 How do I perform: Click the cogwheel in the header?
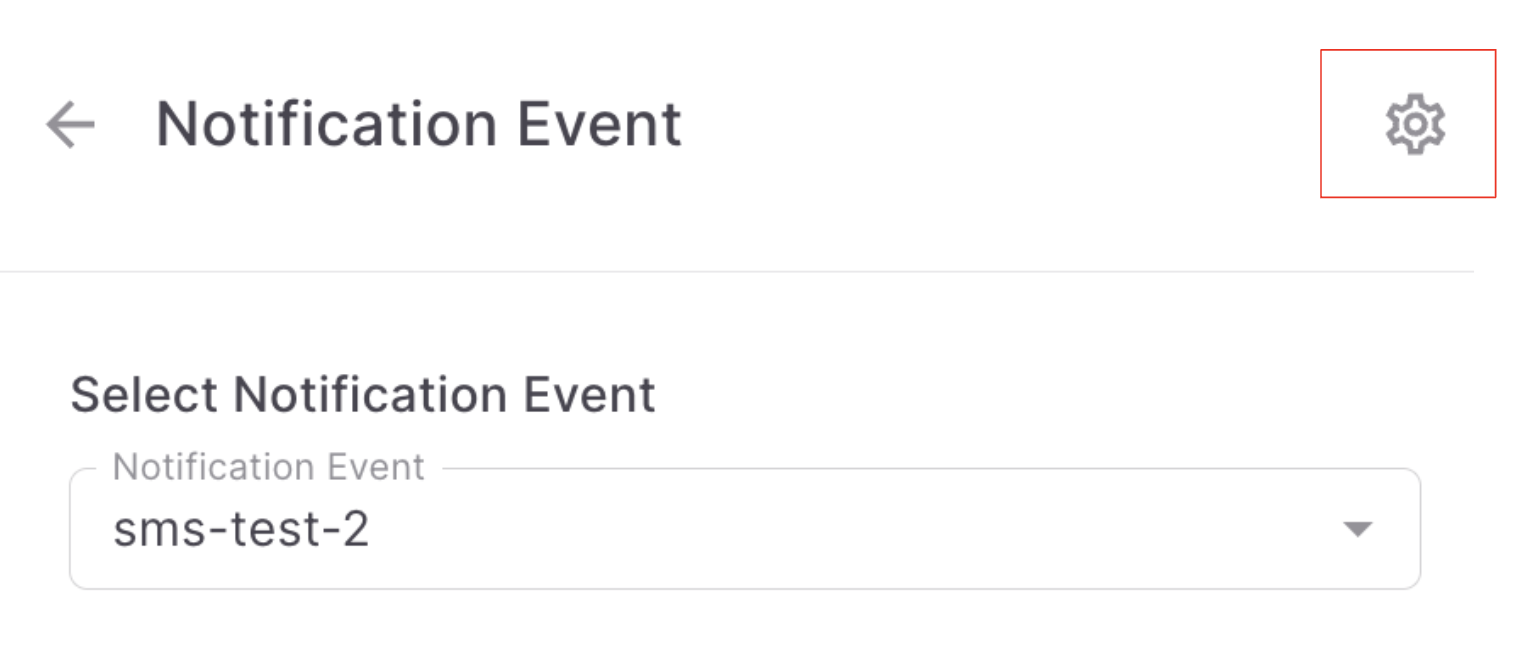click(1414, 125)
